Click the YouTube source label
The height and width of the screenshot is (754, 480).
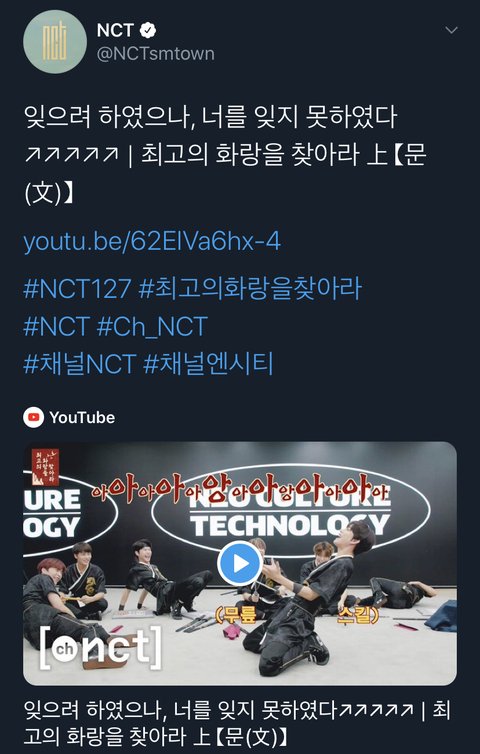click(82, 417)
